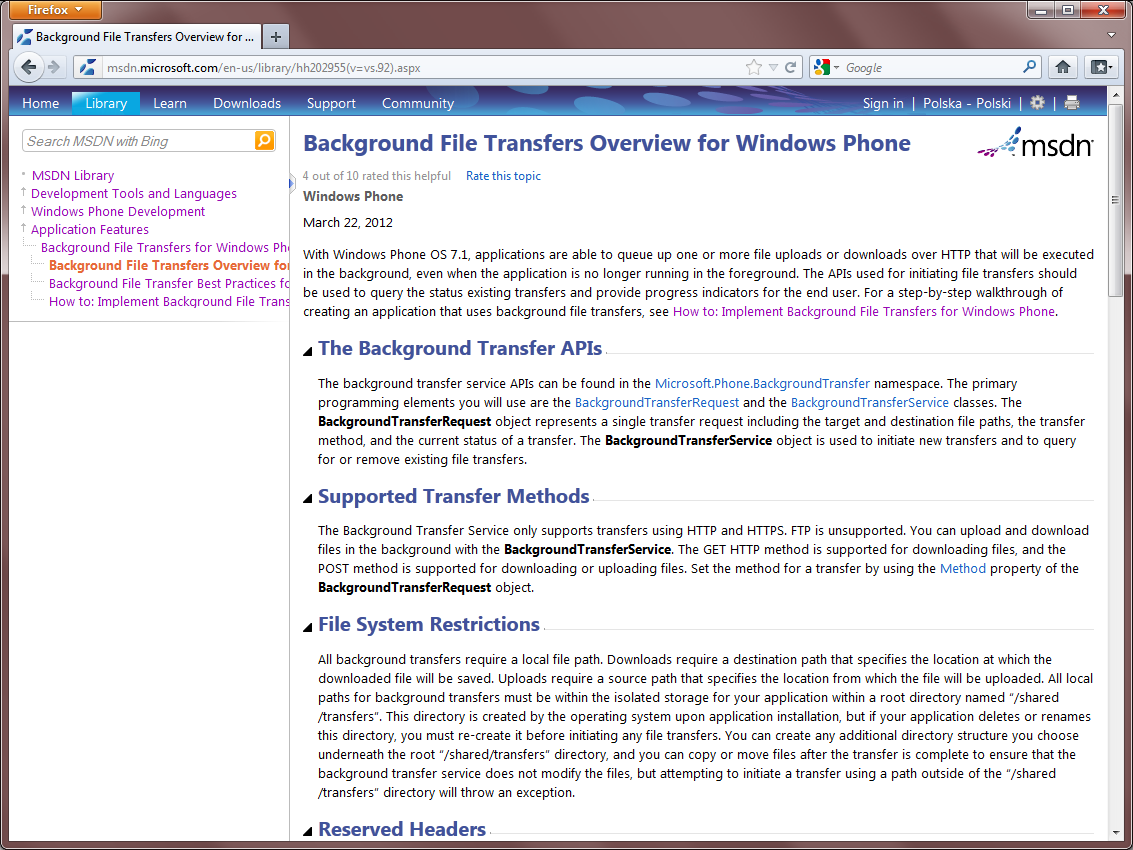Click the printer icon in header

tap(1072, 103)
